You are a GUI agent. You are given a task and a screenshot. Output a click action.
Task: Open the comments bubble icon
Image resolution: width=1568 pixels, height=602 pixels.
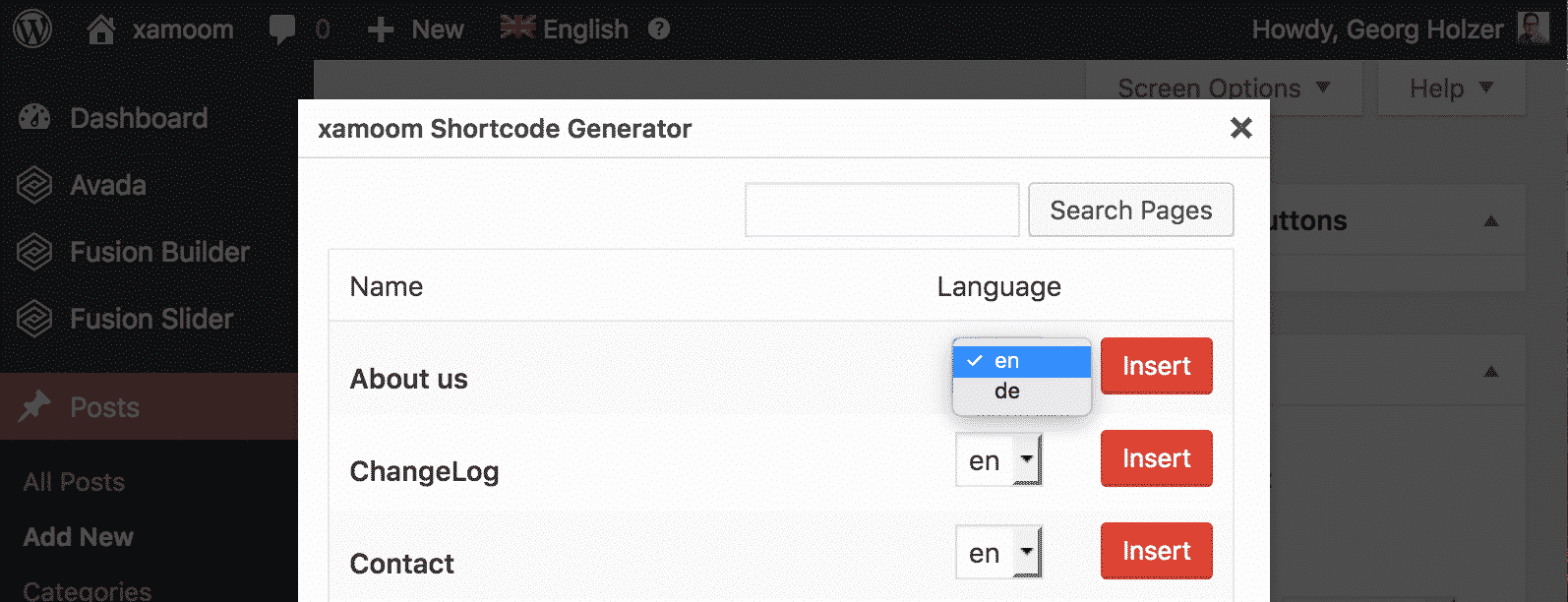coord(282,30)
